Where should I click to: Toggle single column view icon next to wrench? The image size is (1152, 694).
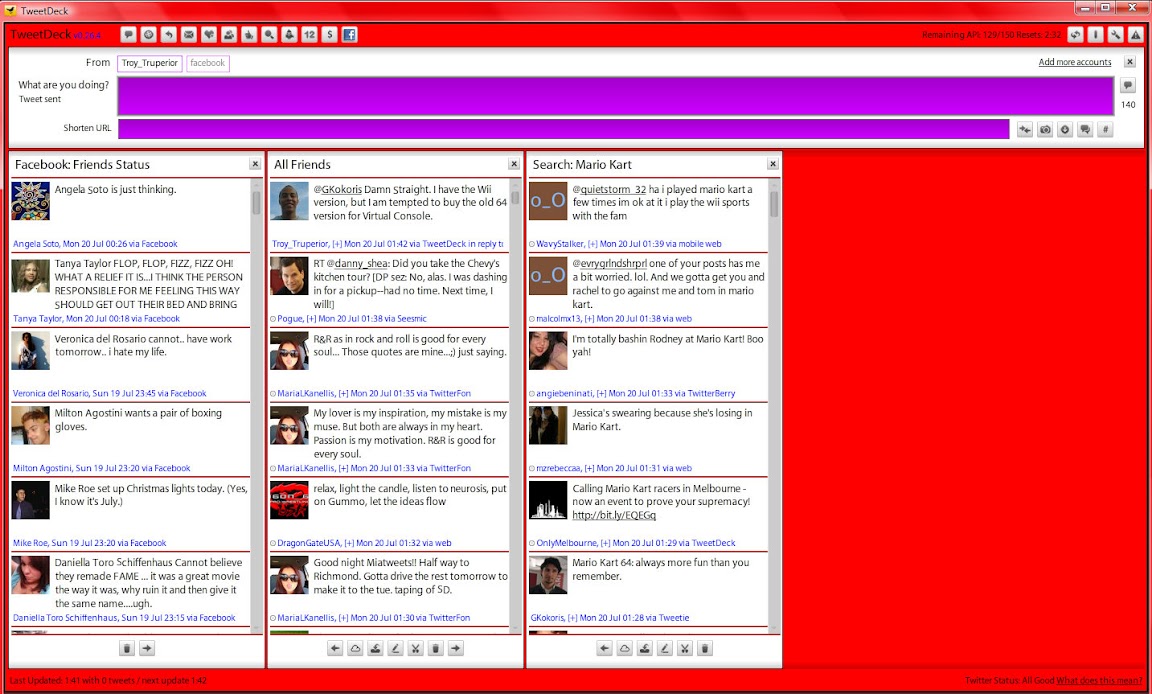point(1095,35)
